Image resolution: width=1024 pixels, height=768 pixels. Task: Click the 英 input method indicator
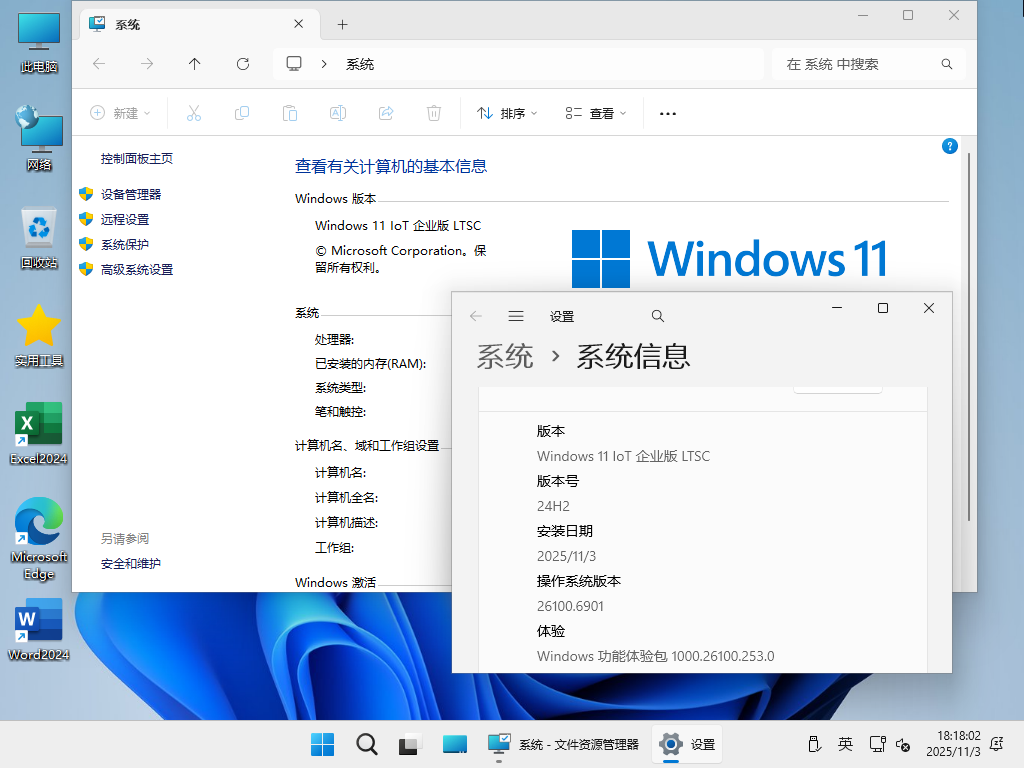pyautogui.click(x=845, y=744)
